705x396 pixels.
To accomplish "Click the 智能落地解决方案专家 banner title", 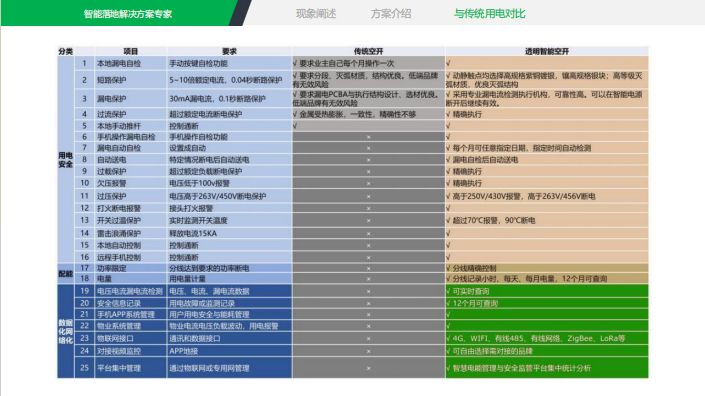I will 128,14.
